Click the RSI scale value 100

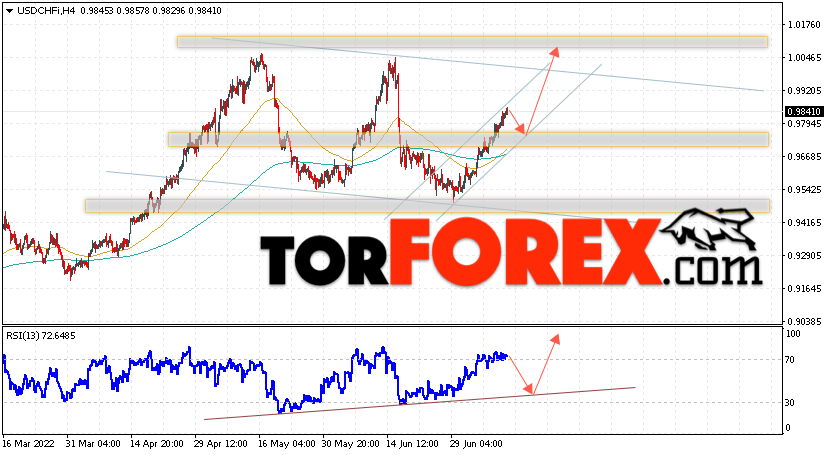793,334
